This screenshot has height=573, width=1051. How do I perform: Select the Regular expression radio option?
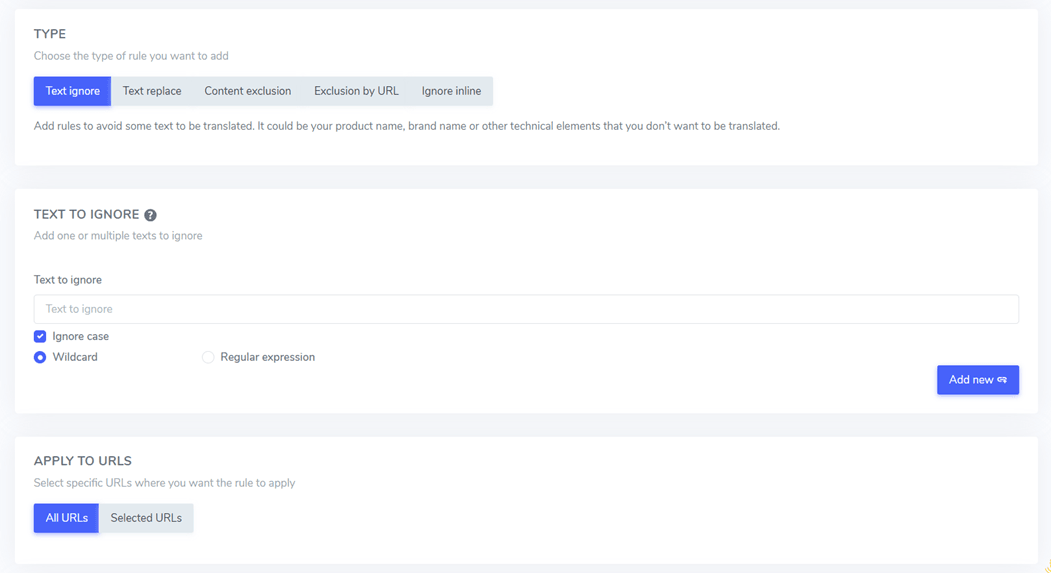(x=208, y=357)
